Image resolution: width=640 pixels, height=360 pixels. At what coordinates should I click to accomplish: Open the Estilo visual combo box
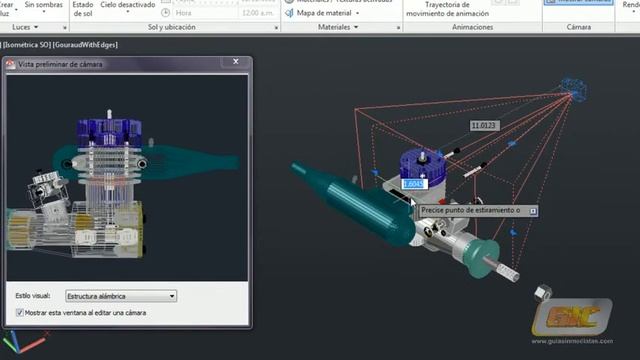coord(121,296)
